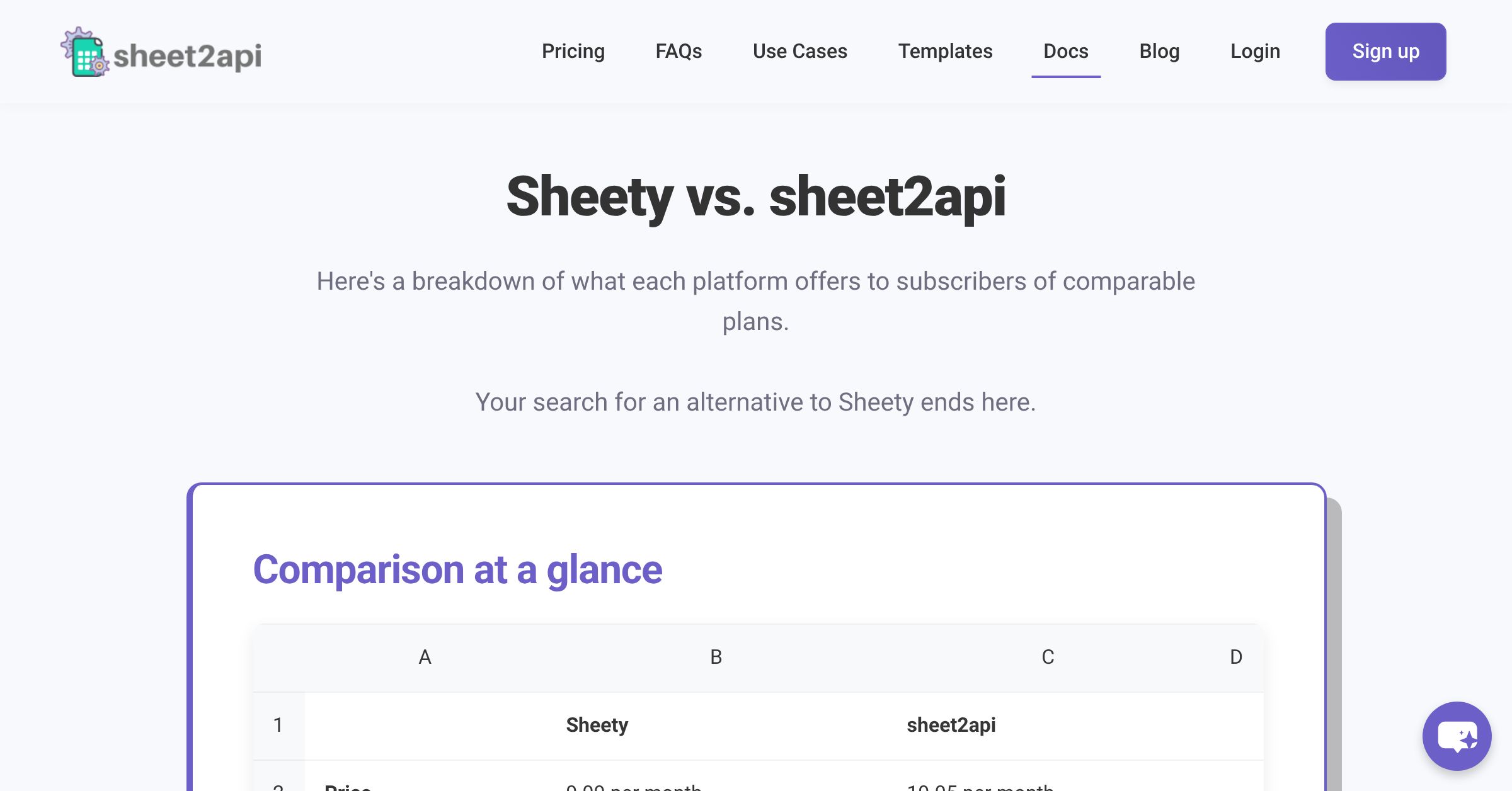This screenshot has height=791, width=1512.
Task: Click row number 1 in the table
Action: [x=278, y=725]
